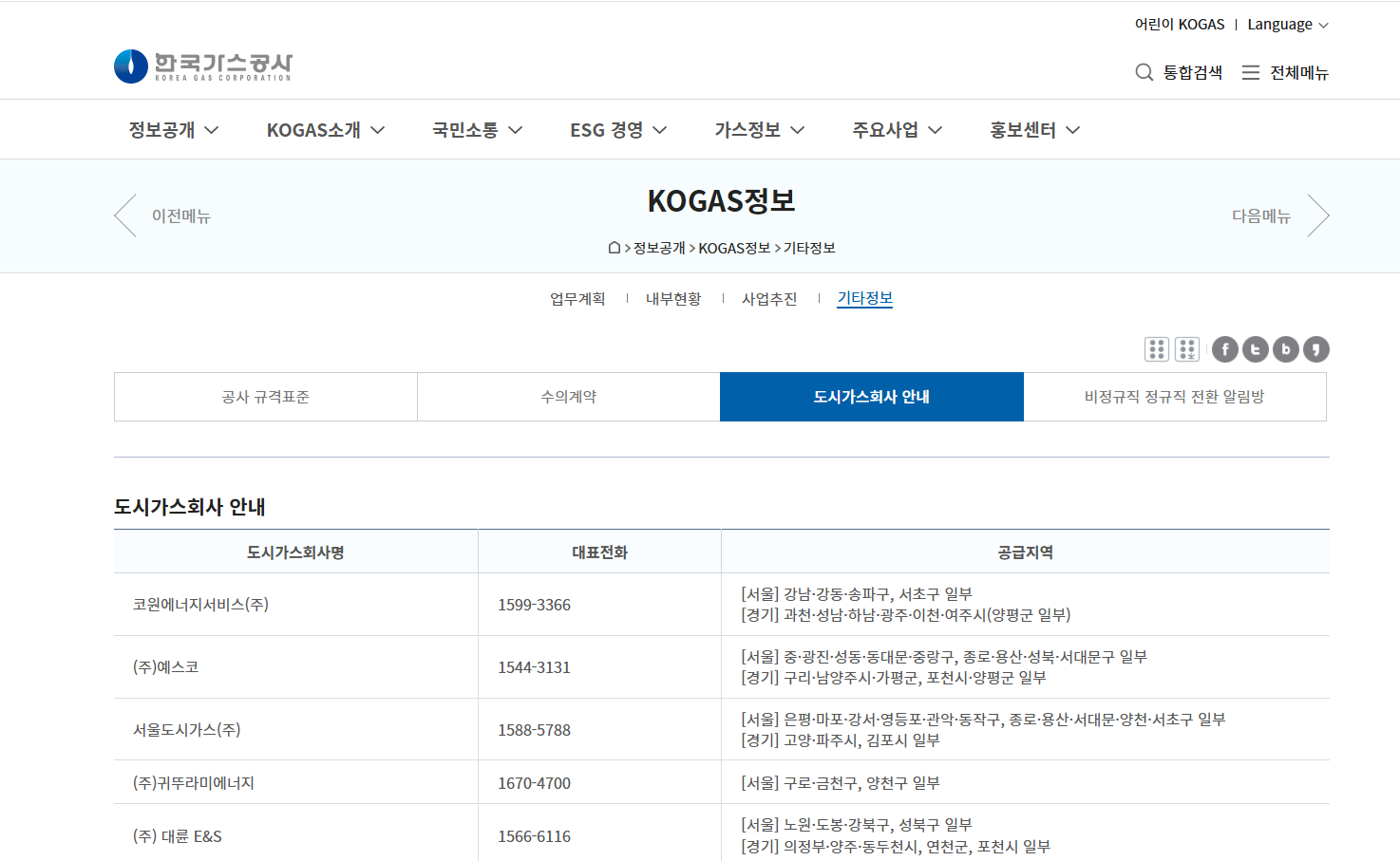Viewport: 1400px width, 861px height.
Task: Expand the 국민소통 menu
Action: (478, 130)
